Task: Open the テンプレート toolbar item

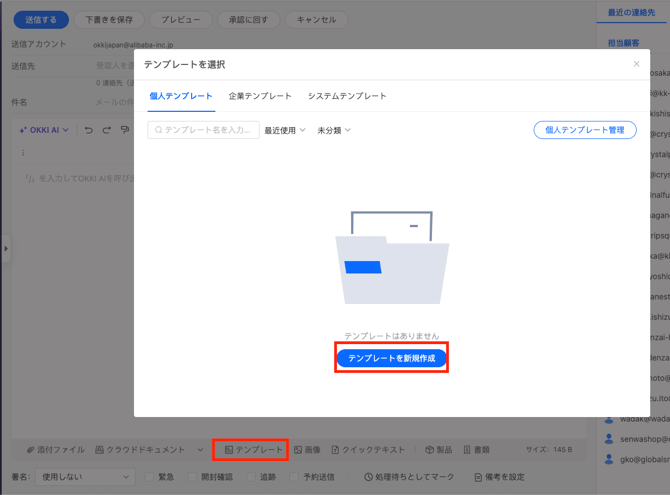Action: (x=253, y=450)
